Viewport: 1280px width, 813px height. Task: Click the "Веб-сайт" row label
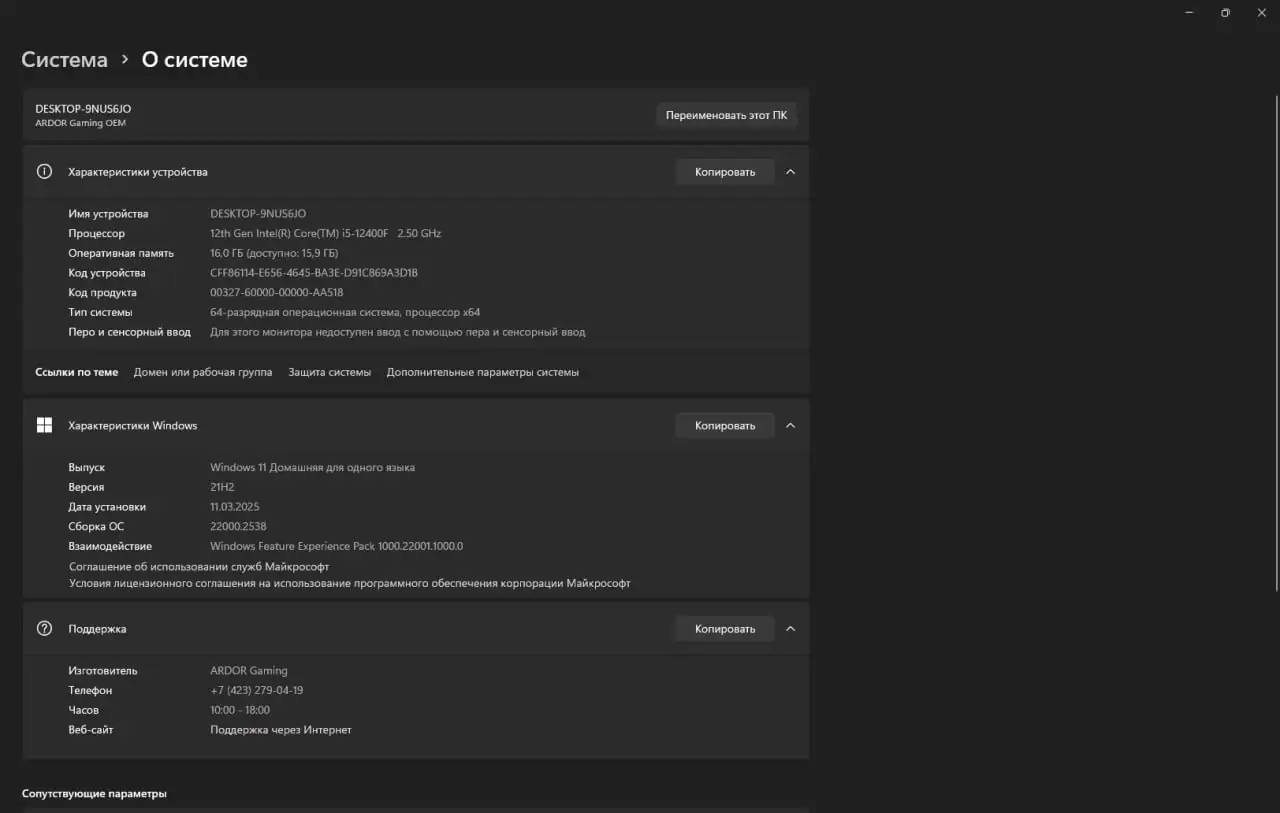click(91, 730)
